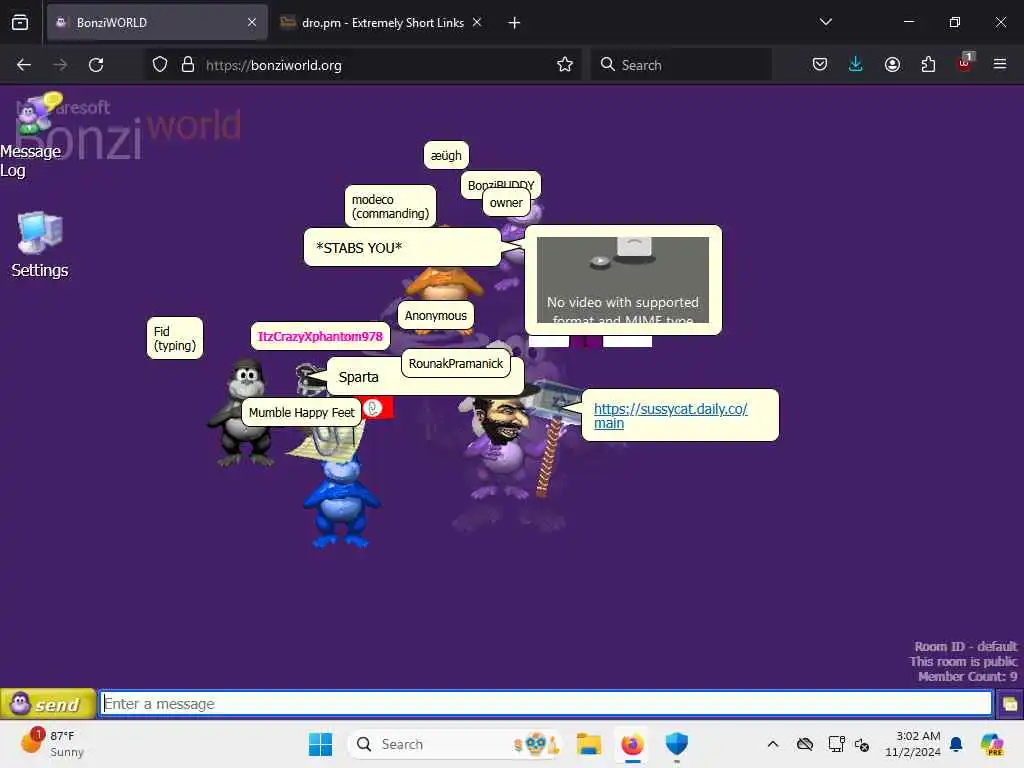Click the ItzCrazyXphantom978 name tag

pos(320,336)
